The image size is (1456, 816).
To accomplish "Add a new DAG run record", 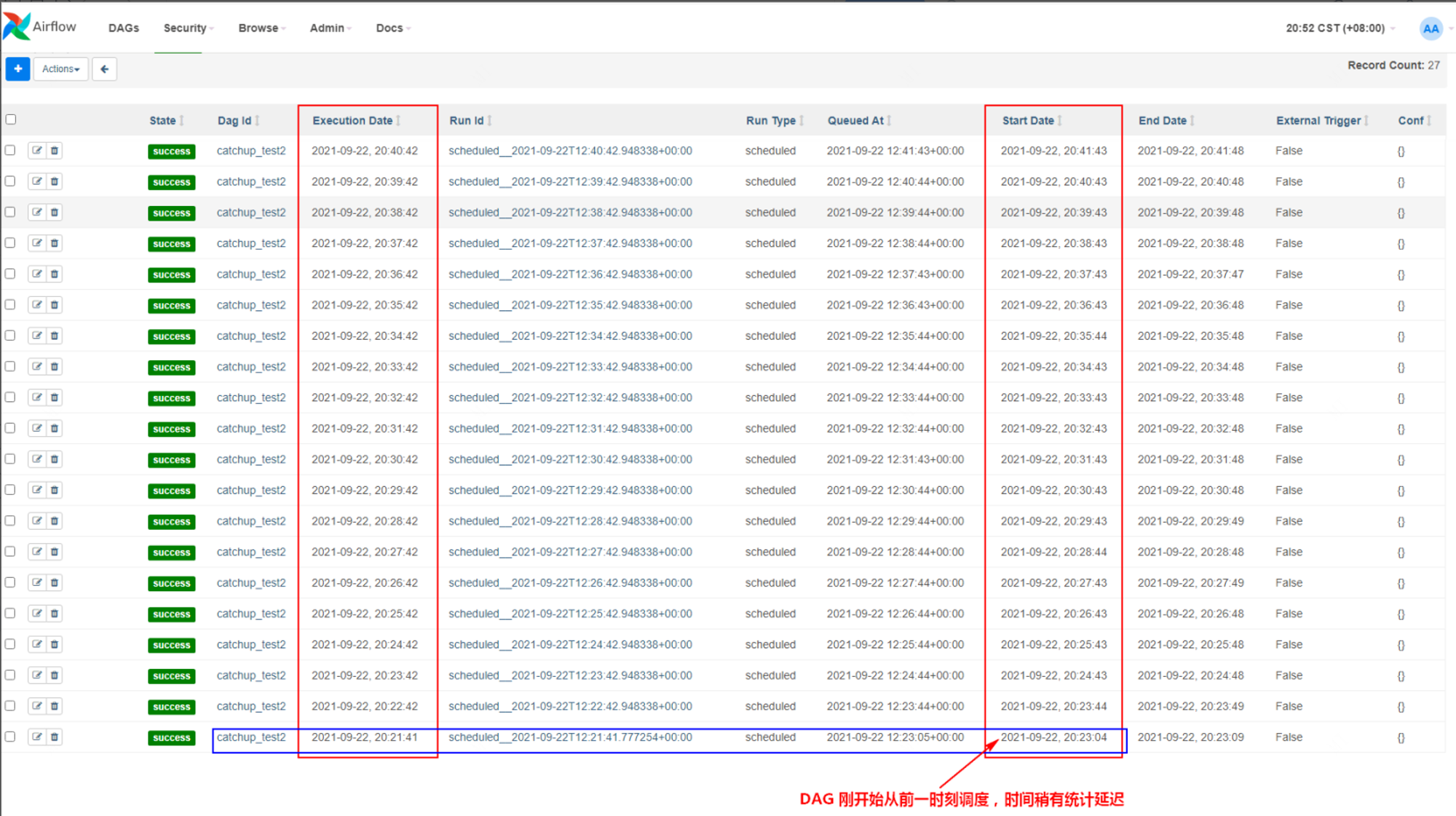I will [x=18, y=69].
